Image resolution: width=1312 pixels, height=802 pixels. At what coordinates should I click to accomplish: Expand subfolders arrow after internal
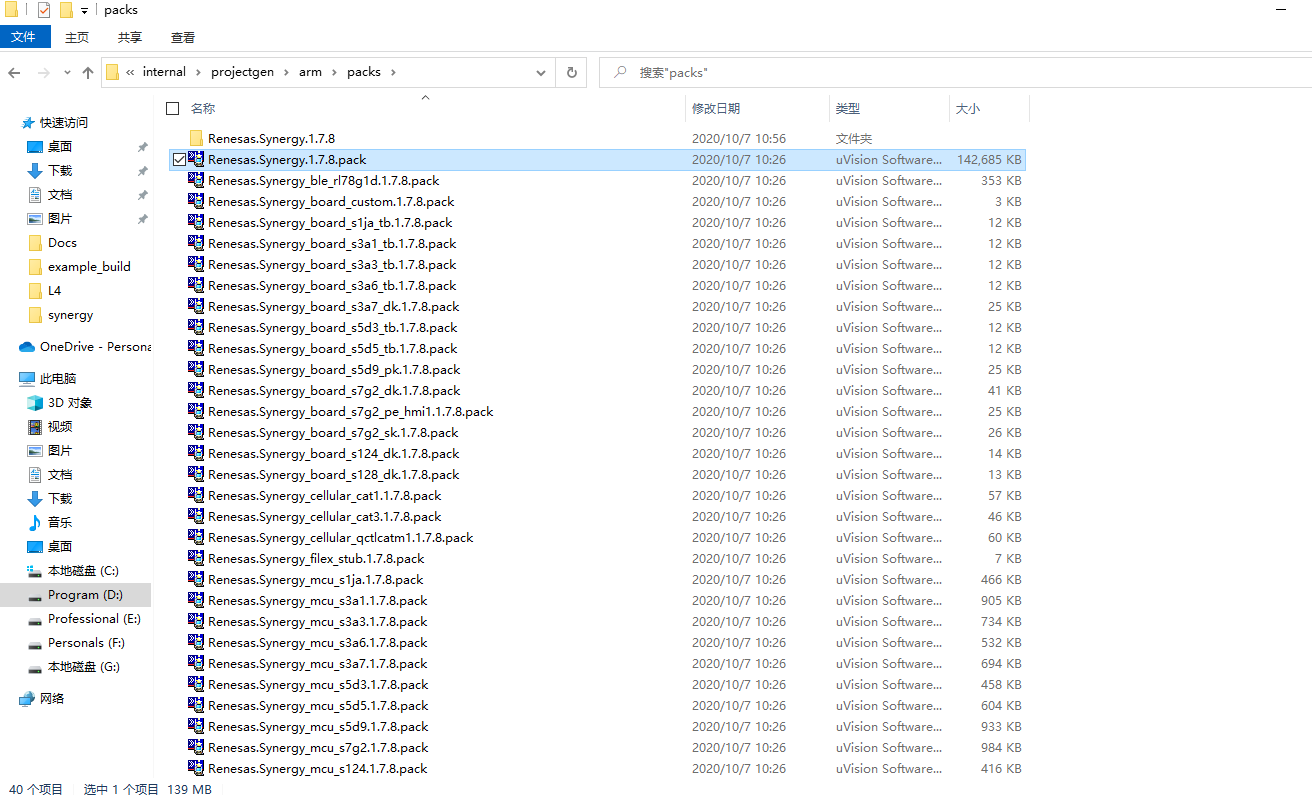(x=198, y=72)
